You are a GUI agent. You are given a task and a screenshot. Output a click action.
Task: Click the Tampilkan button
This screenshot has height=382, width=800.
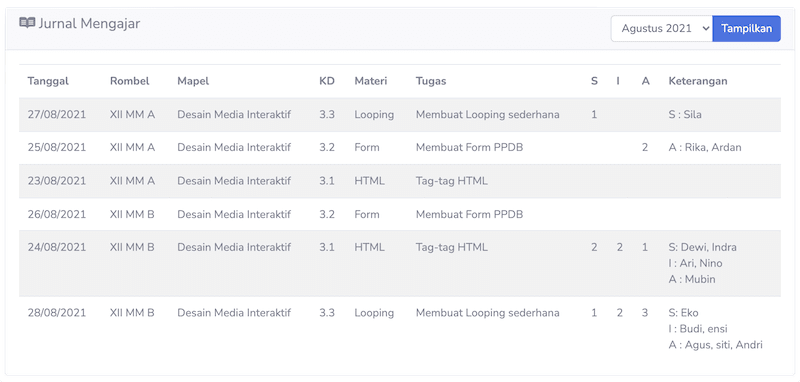click(x=746, y=29)
